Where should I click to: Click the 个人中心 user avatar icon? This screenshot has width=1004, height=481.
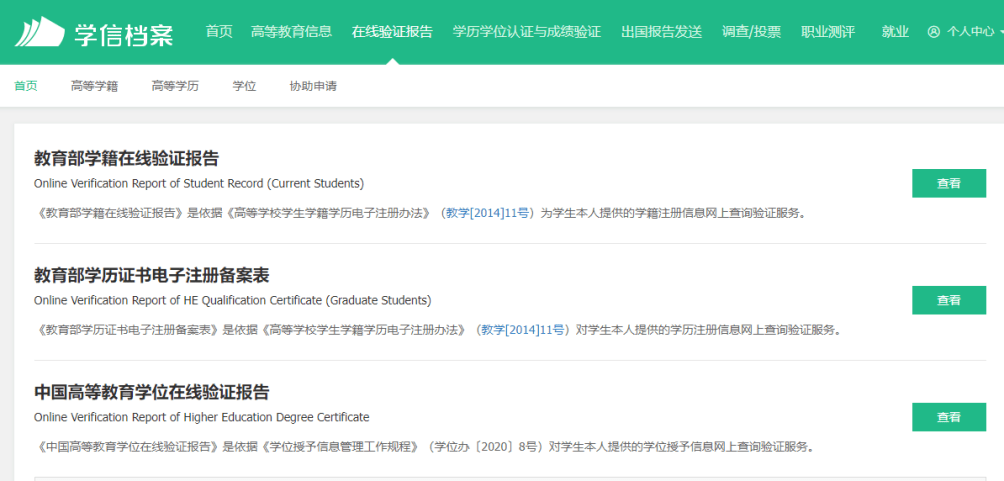934,32
